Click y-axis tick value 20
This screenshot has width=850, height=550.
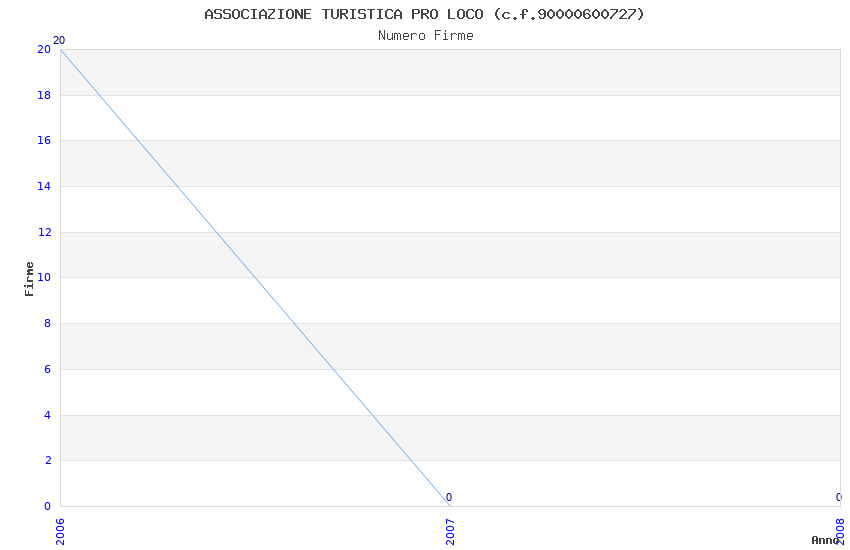(44, 49)
